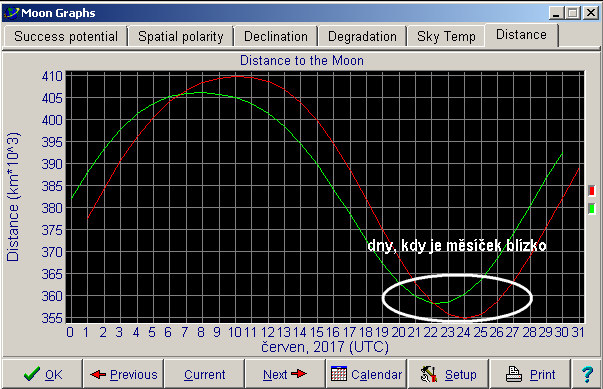Click the 'Distance (km*10^3)' axis label
603x389 pixels.
pos(13,197)
